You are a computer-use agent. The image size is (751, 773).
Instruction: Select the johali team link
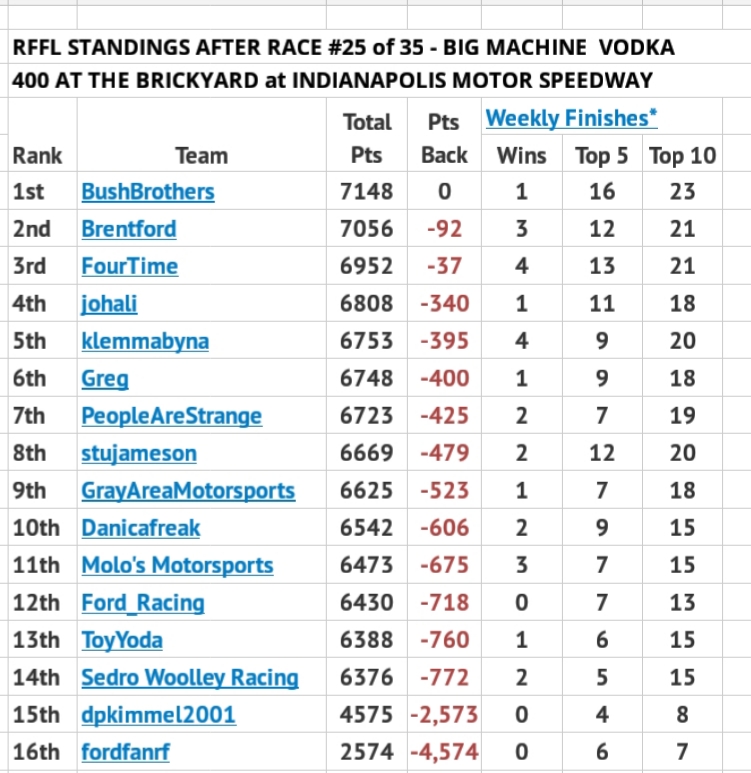coord(108,304)
